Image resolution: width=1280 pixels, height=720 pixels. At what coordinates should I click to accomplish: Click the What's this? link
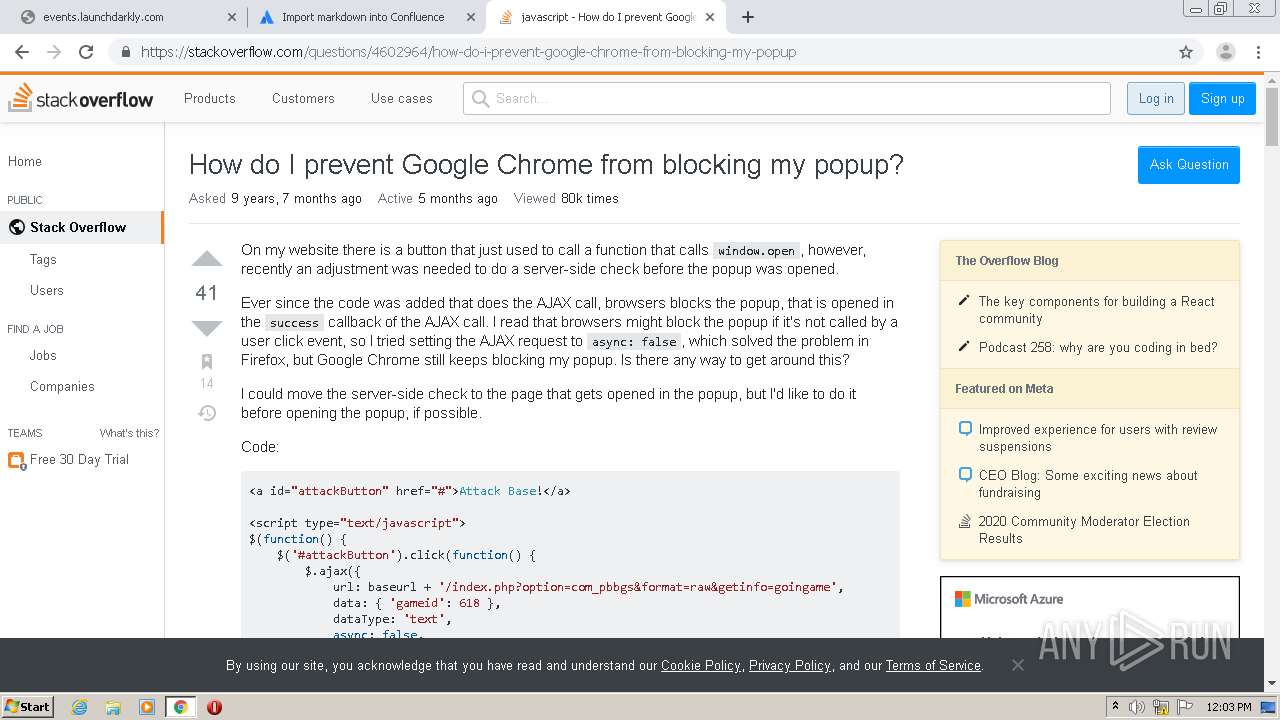tap(129, 433)
